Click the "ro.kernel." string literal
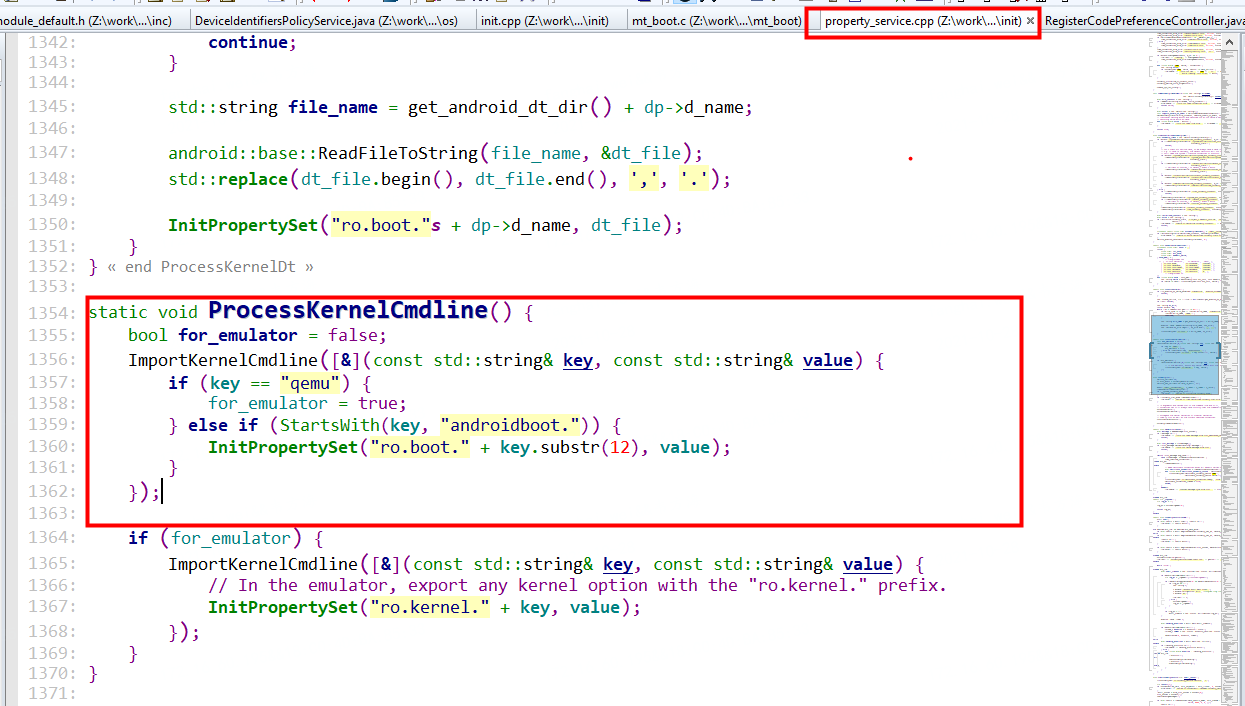The image size is (1245, 706). click(x=430, y=607)
